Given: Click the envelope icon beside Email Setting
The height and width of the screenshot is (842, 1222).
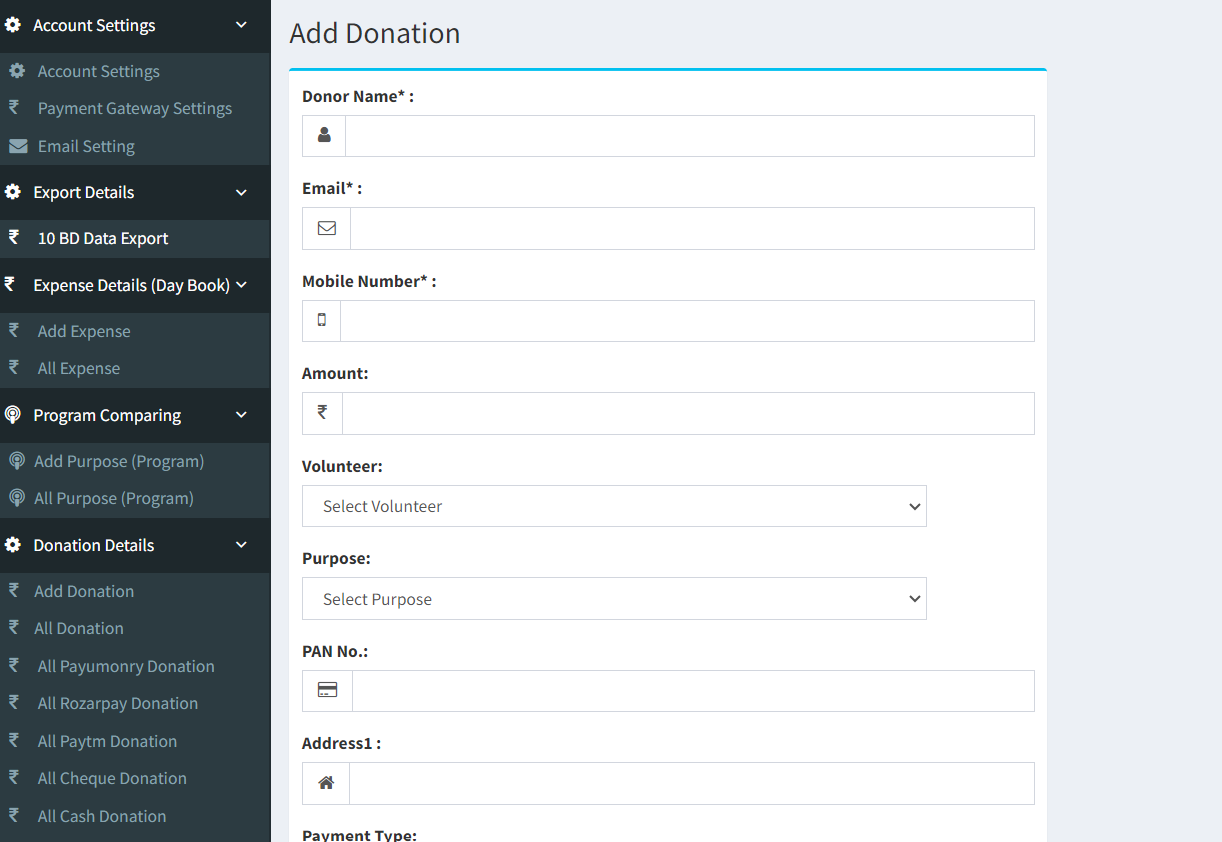Looking at the screenshot, I should (17, 146).
